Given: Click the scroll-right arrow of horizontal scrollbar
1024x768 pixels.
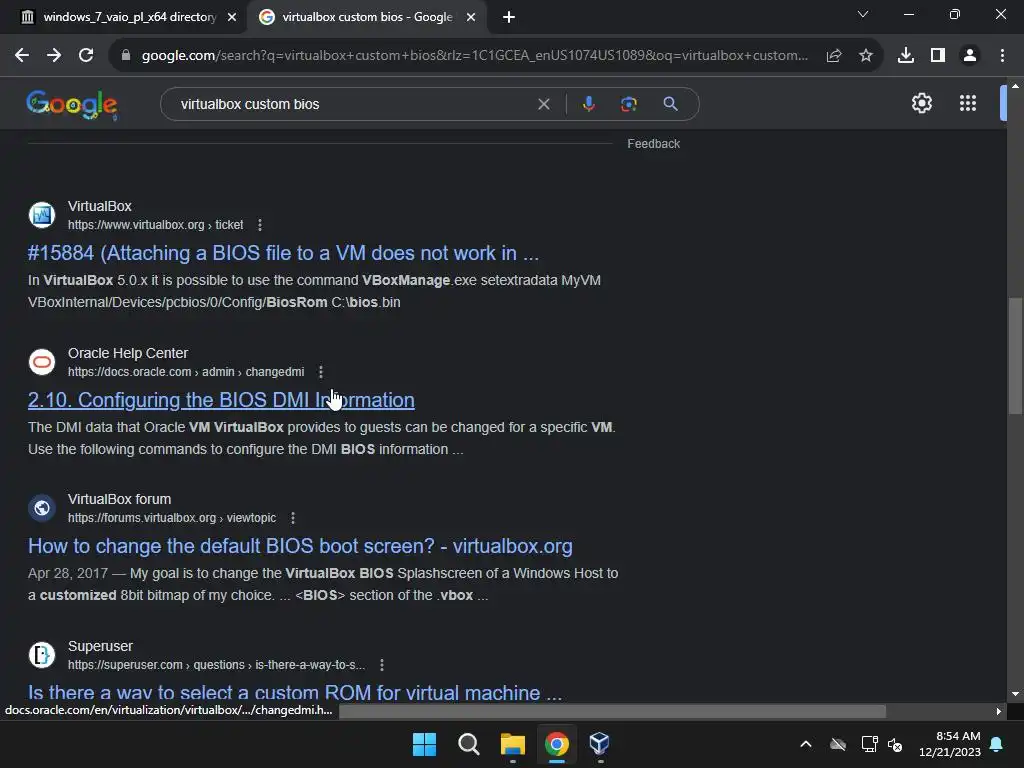Looking at the screenshot, I should click(x=998, y=711).
